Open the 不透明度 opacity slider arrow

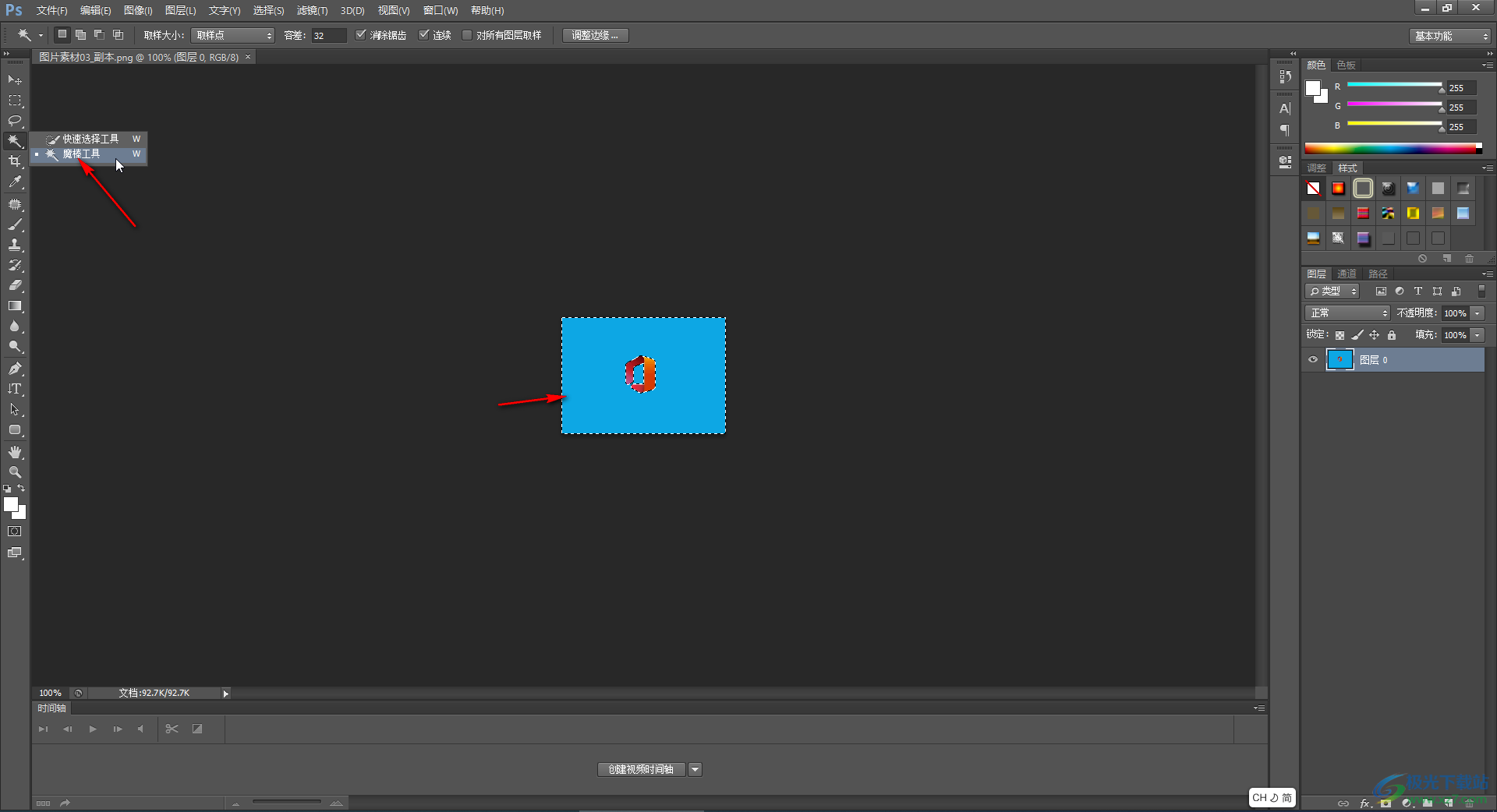pos(1478,313)
